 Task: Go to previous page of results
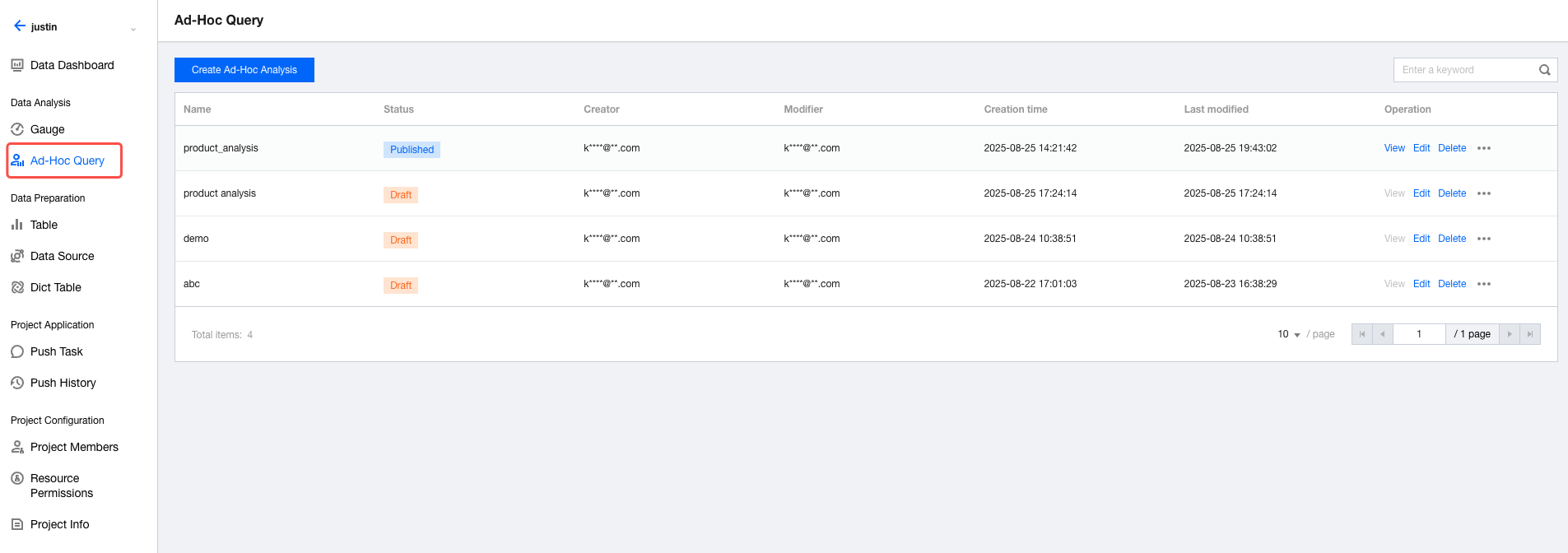tap(1383, 334)
